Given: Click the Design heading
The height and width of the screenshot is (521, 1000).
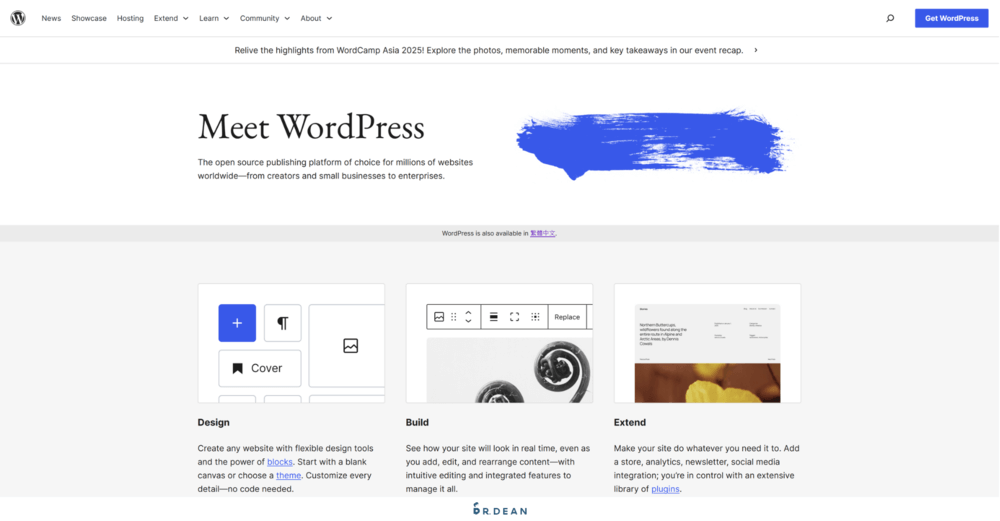Looking at the screenshot, I should tap(214, 422).
